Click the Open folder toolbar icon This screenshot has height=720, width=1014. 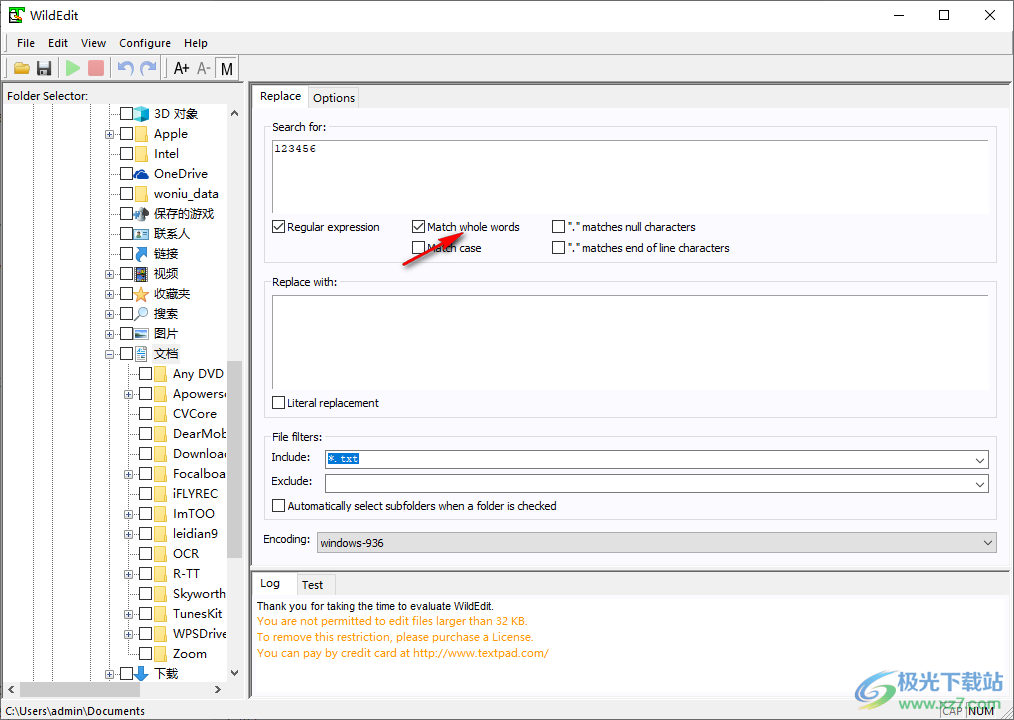21,68
